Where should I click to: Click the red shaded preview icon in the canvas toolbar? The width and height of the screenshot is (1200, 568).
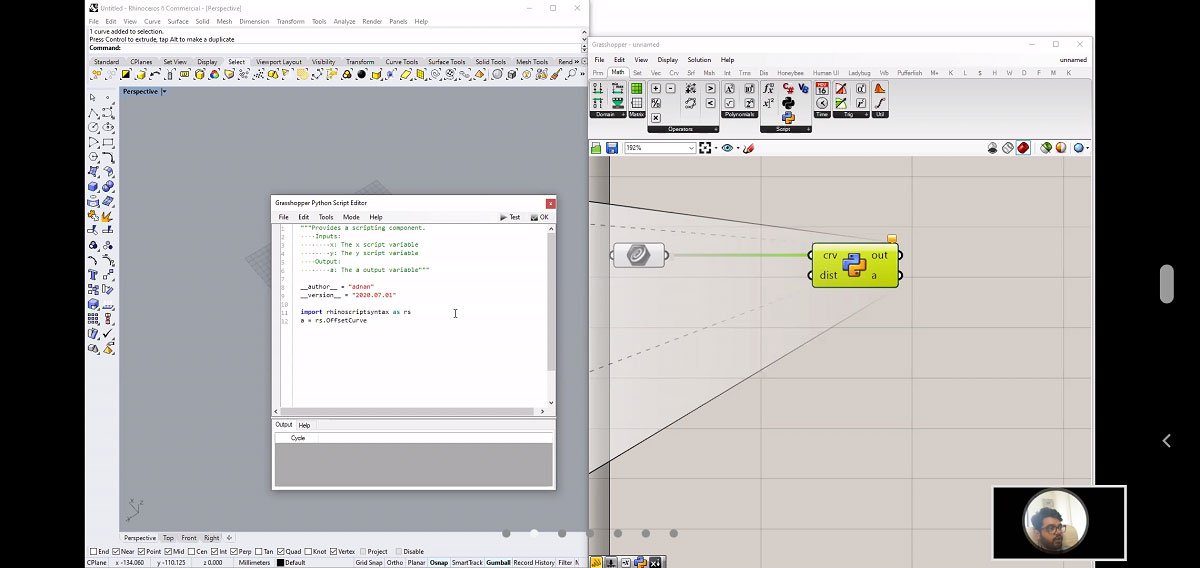1023,148
